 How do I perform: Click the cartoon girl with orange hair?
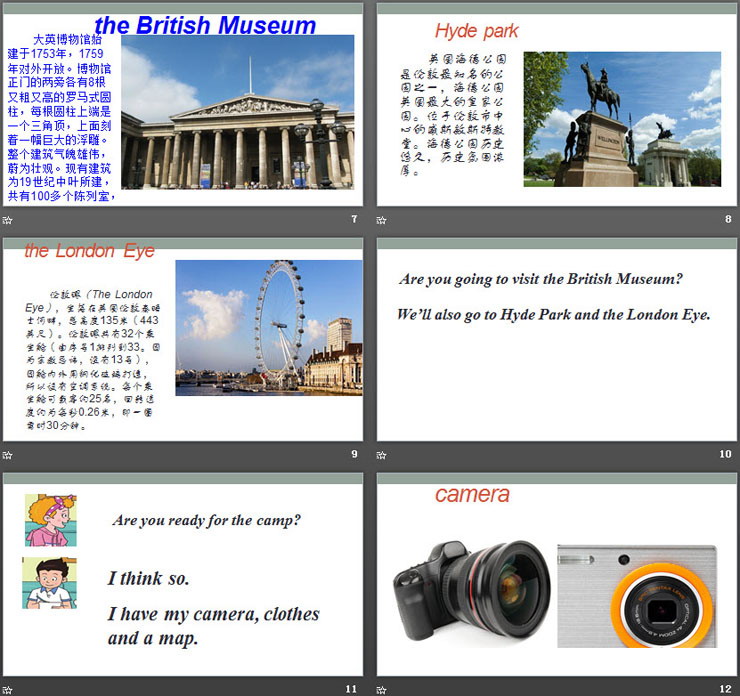(50, 520)
